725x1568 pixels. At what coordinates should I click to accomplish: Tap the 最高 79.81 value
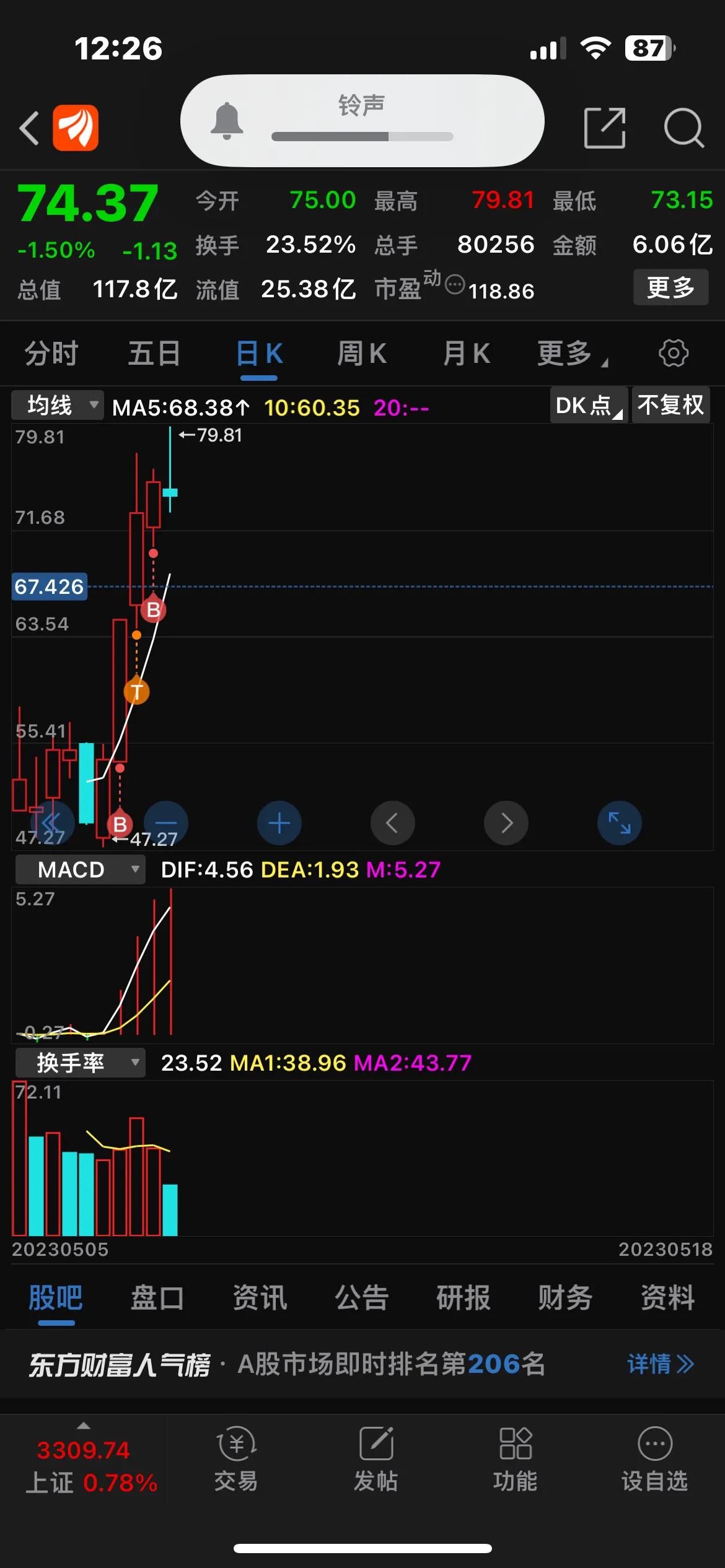click(x=503, y=200)
